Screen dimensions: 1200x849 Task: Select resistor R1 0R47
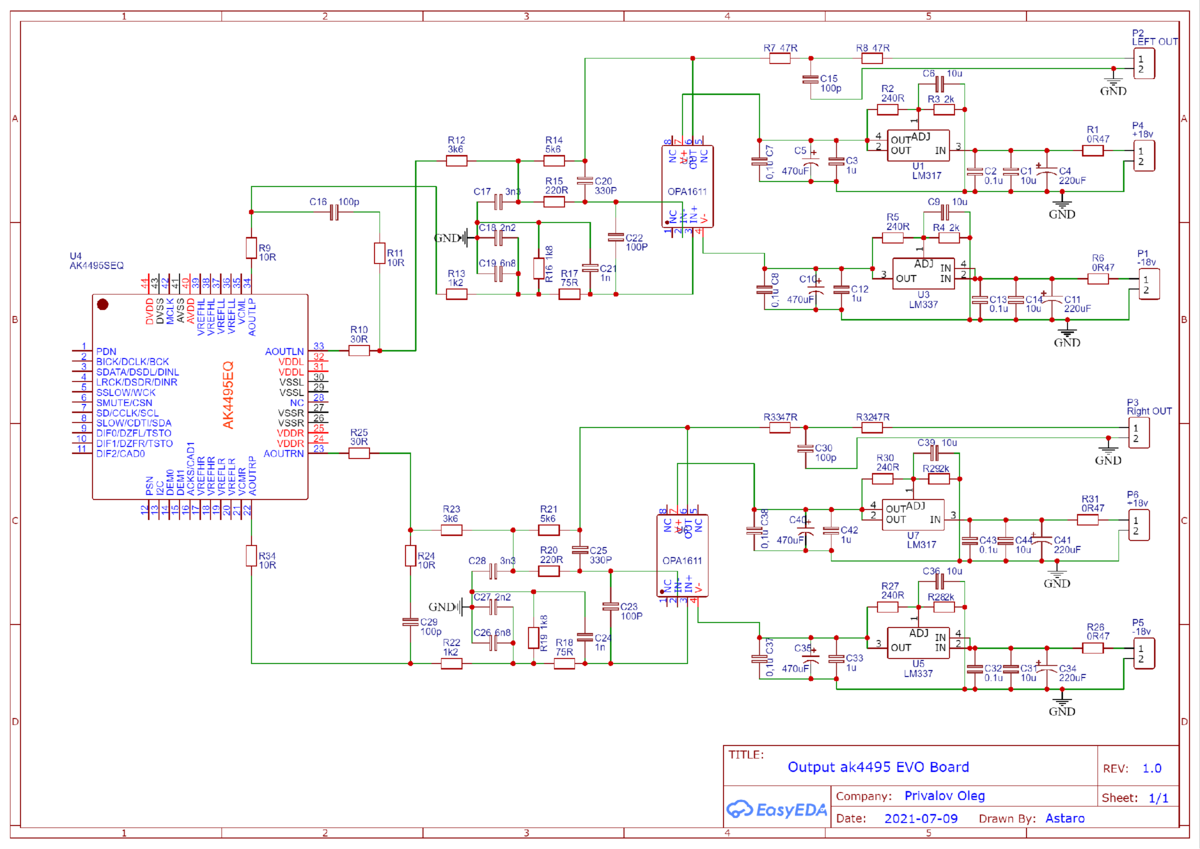click(x=1093, y=152)
